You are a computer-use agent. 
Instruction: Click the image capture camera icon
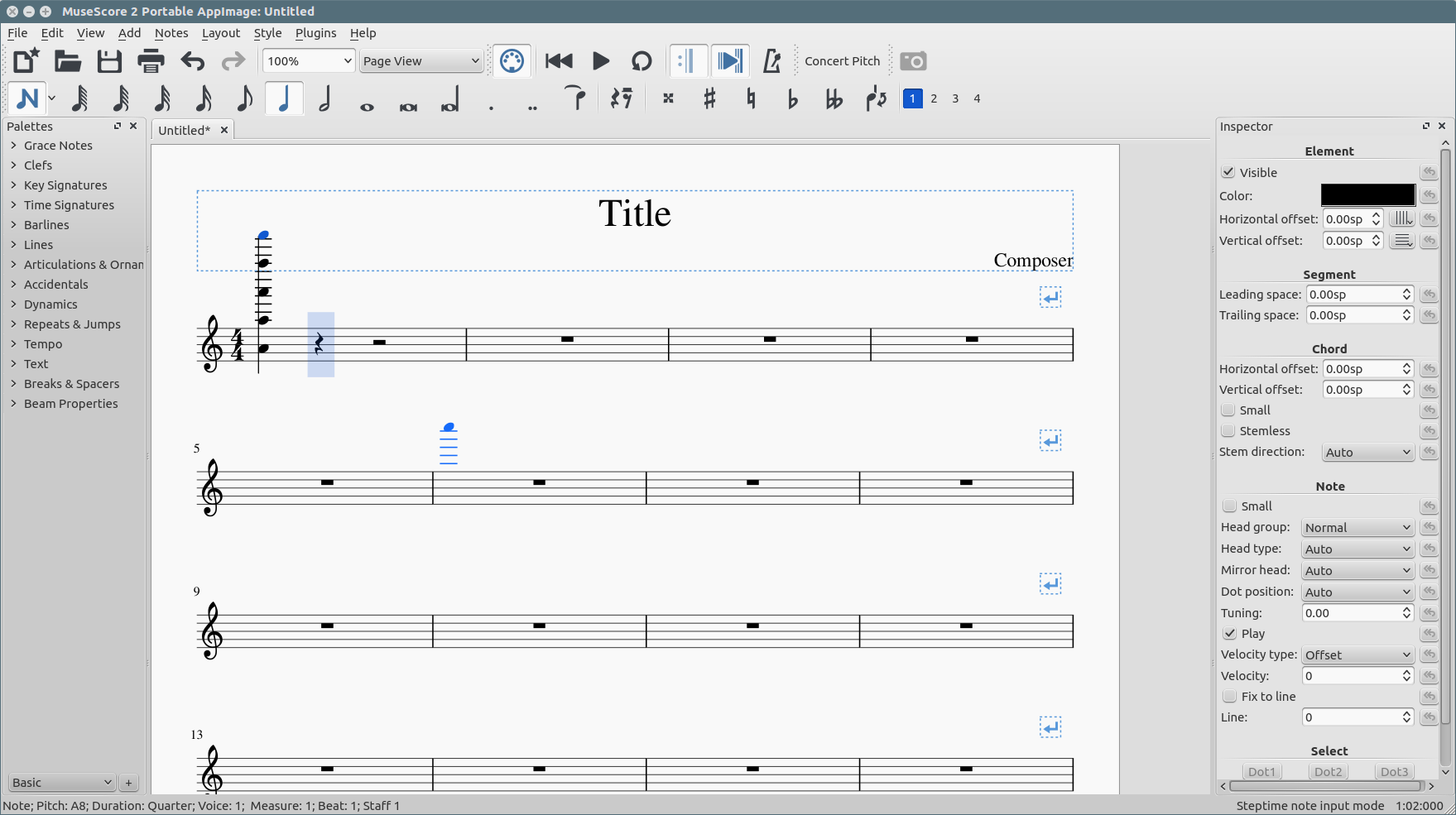click(x=913, y=61)
